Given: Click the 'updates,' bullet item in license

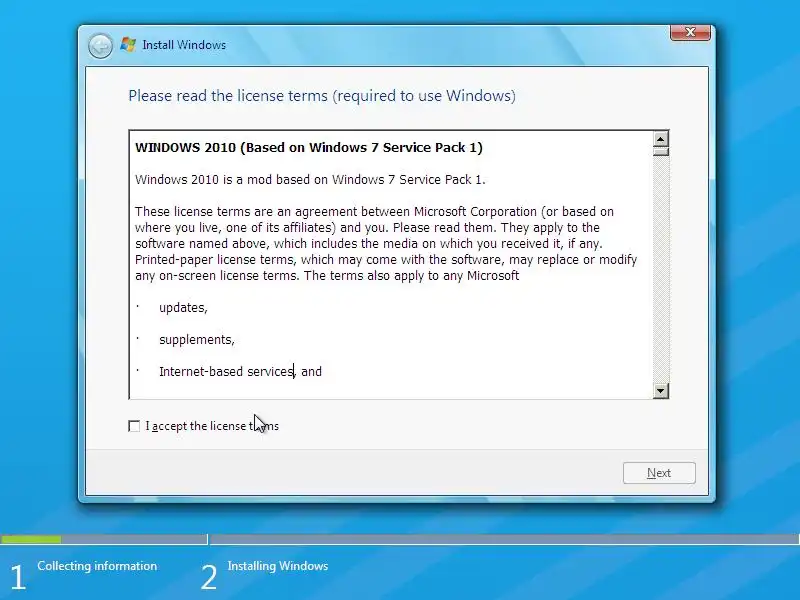Looking at the screenshot, I should pos(183,308).
